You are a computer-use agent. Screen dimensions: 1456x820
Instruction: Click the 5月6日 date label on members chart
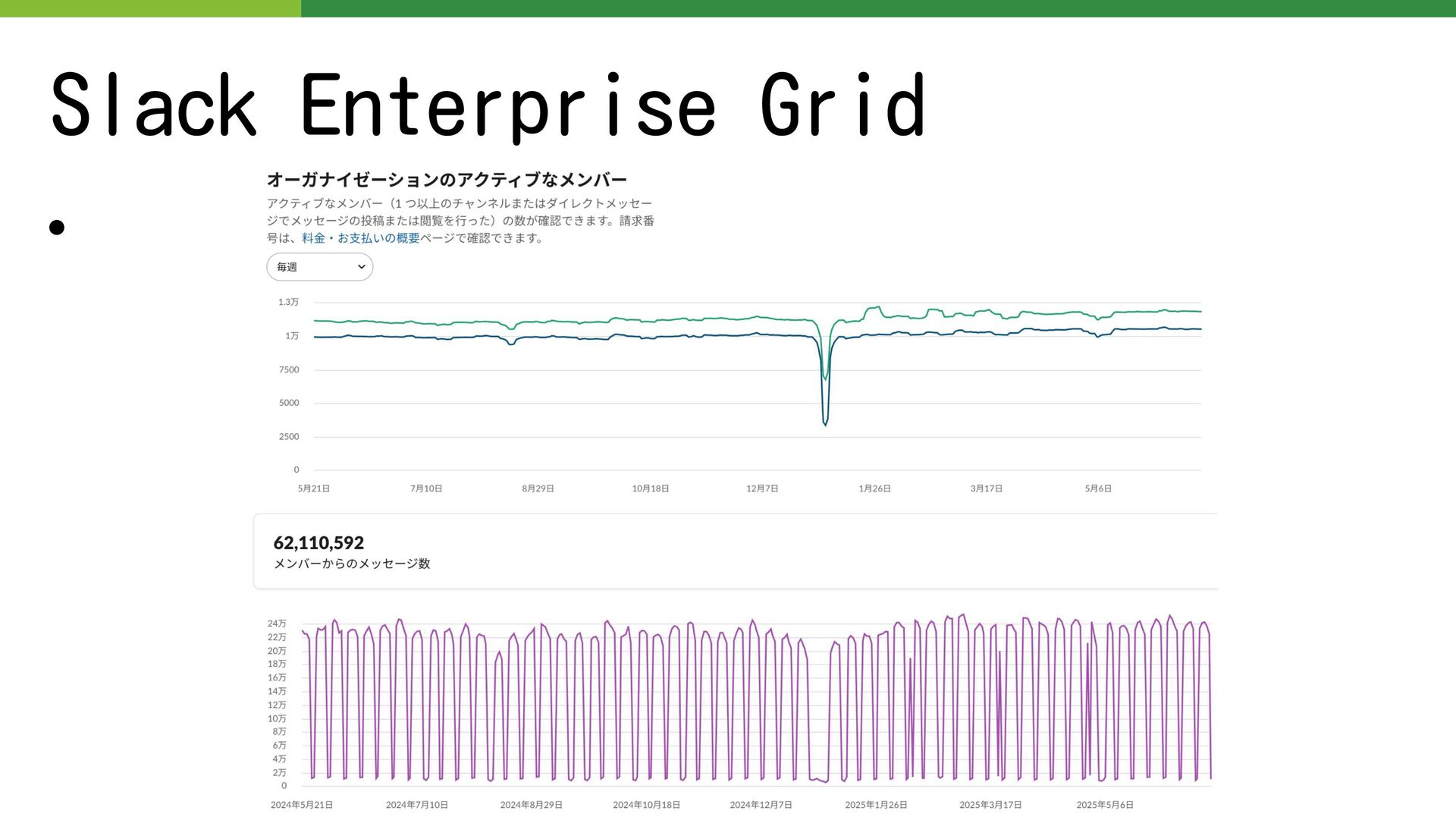1098,489
